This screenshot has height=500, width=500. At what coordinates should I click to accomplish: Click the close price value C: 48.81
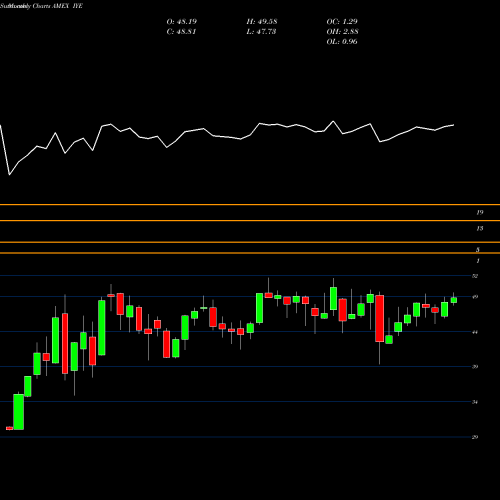[181, 32]
